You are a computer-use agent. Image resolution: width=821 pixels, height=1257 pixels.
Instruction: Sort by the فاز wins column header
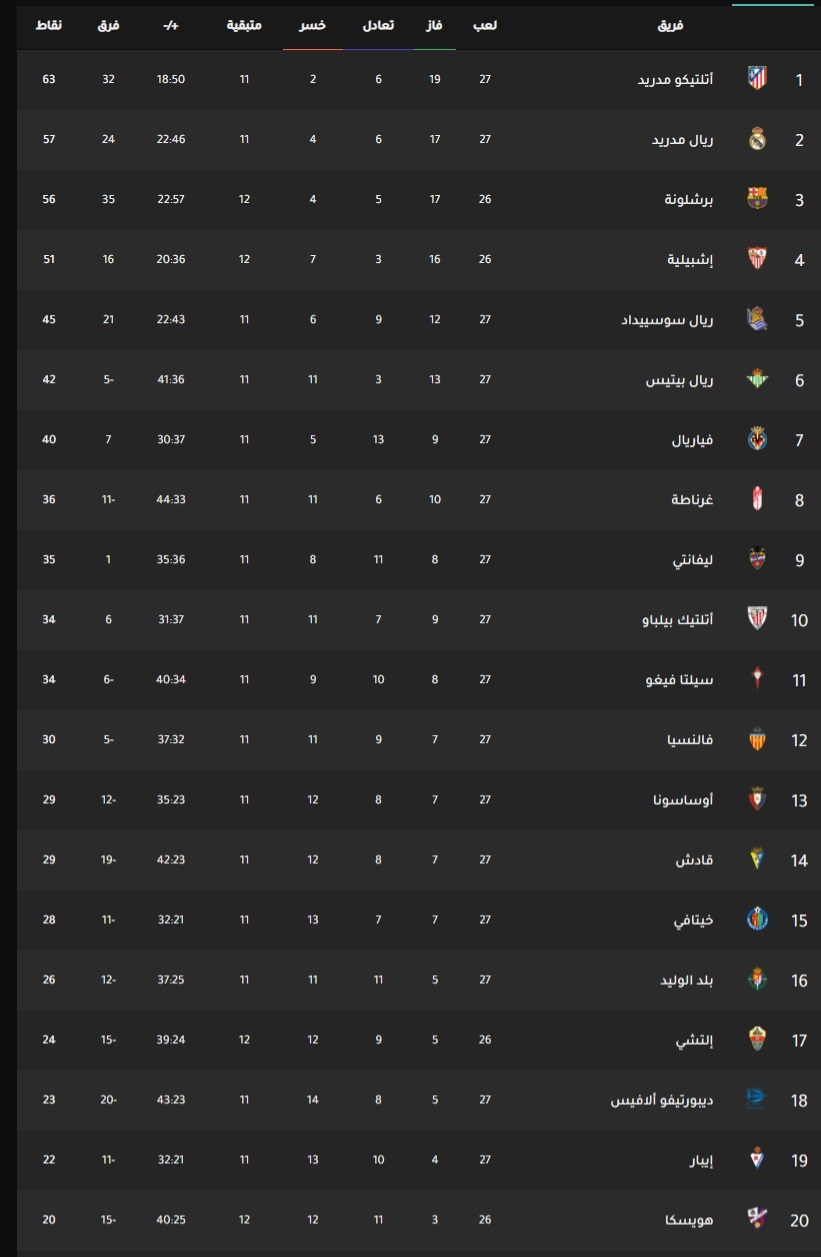[x=435, y=24]
